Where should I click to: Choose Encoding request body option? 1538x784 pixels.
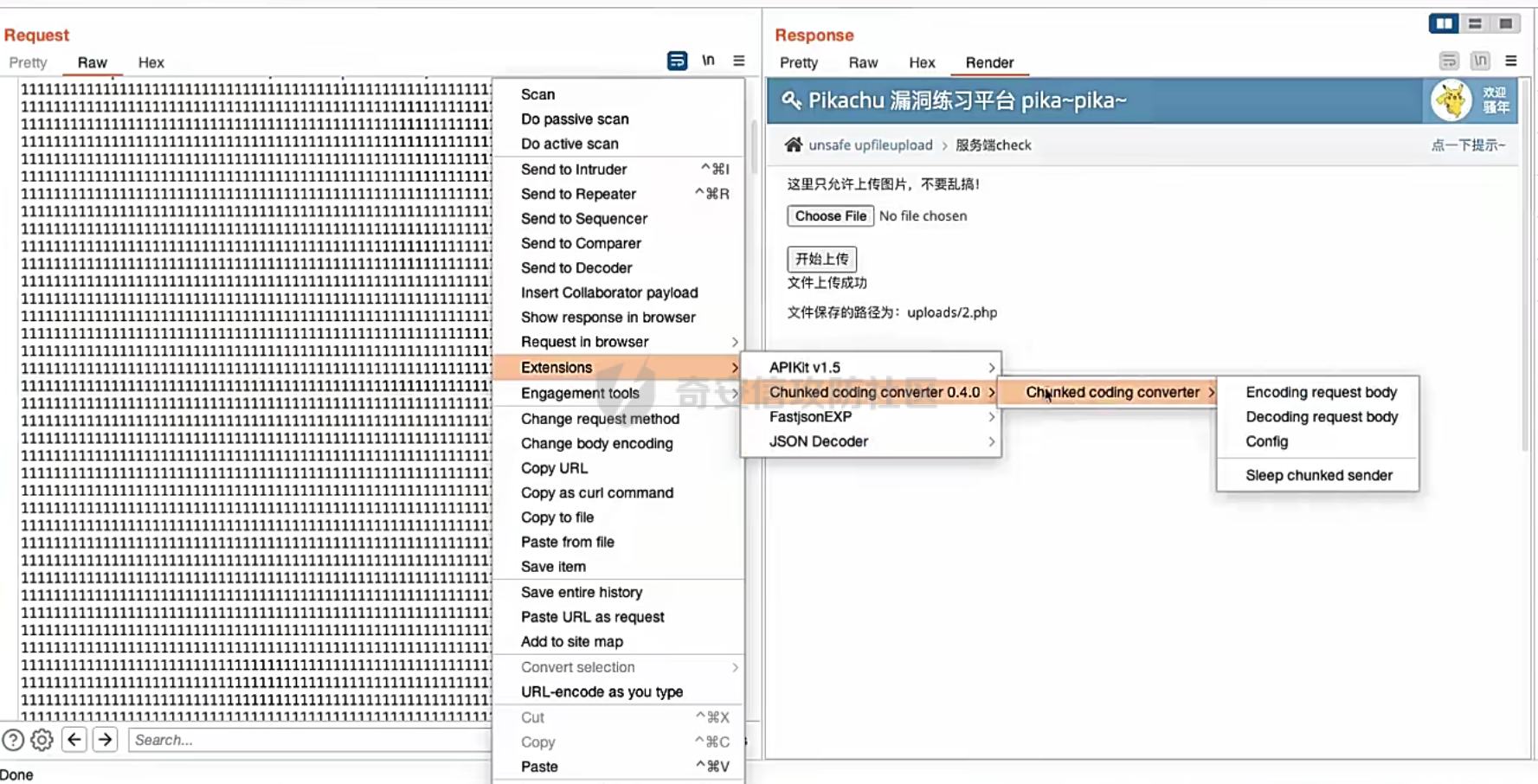point(1321,392)
